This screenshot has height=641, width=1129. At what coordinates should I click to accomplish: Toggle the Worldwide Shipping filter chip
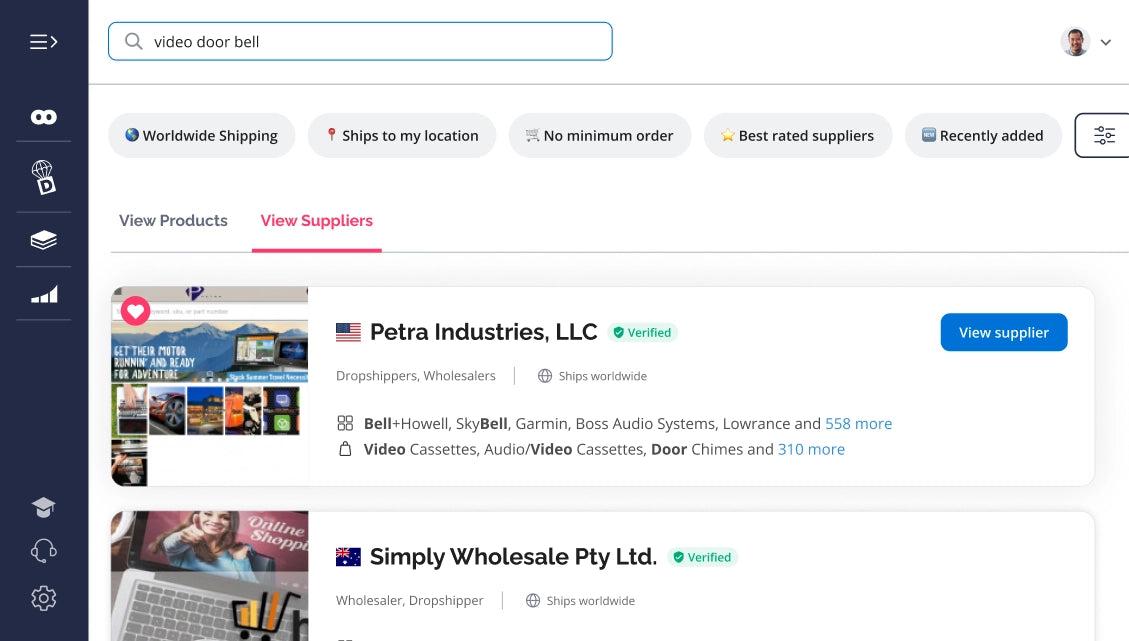tap(202, 135)
